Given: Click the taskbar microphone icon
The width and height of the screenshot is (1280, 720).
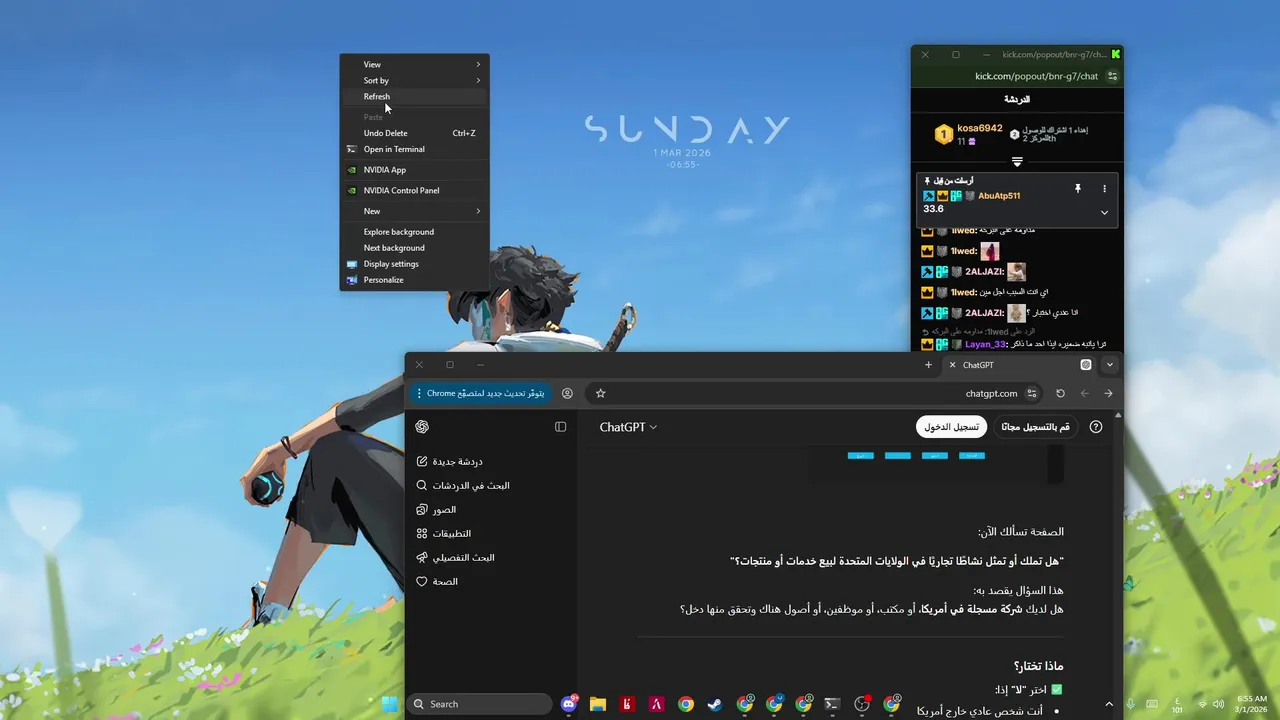Looking at the screenshot, I should click(x=1131, y=704).
